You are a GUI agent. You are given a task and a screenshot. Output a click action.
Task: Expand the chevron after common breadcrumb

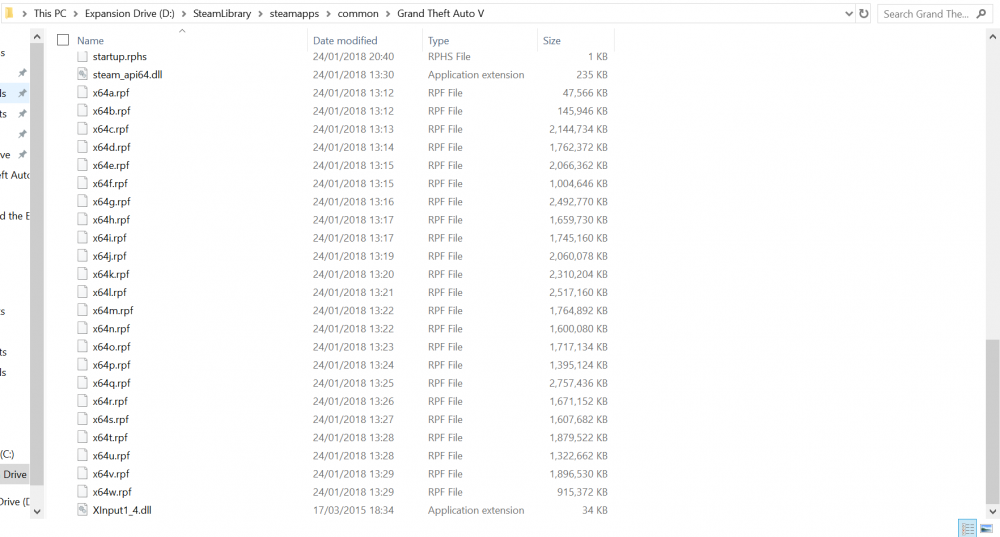pos(388,13)
